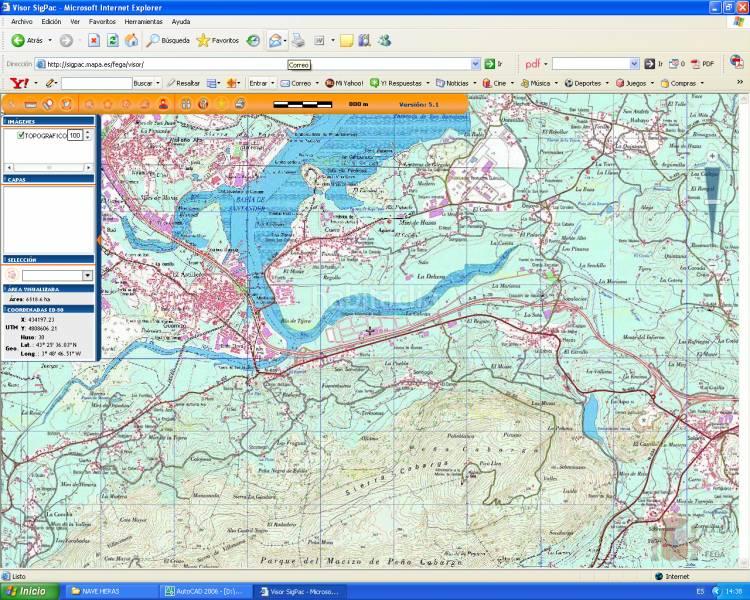Open the Selección dropdown list
The width and height of the screenshot is (750, 600).
(x=87, y=275)
